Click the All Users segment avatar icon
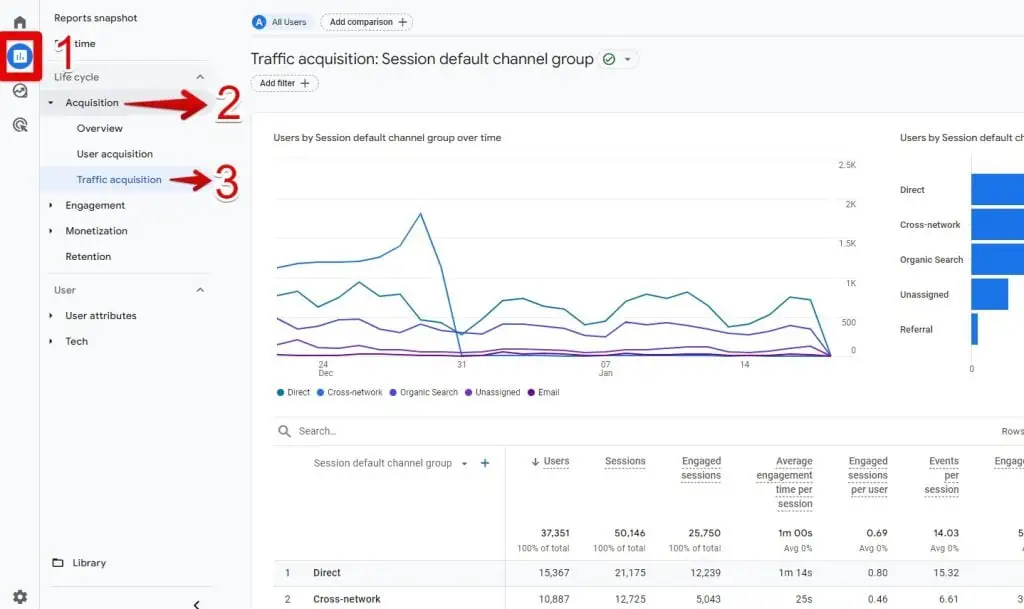This screenshot has height=609, width=1024. click(260, 21)
